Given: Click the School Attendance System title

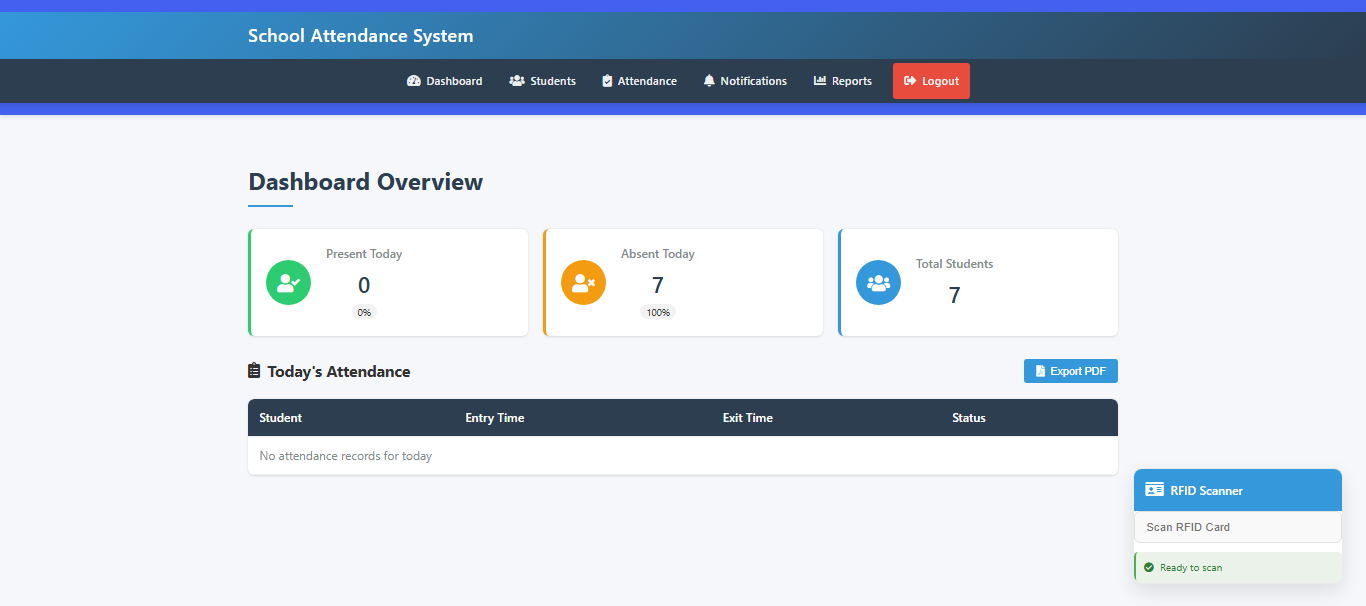Looking at the screenshot, I should 361,36.
